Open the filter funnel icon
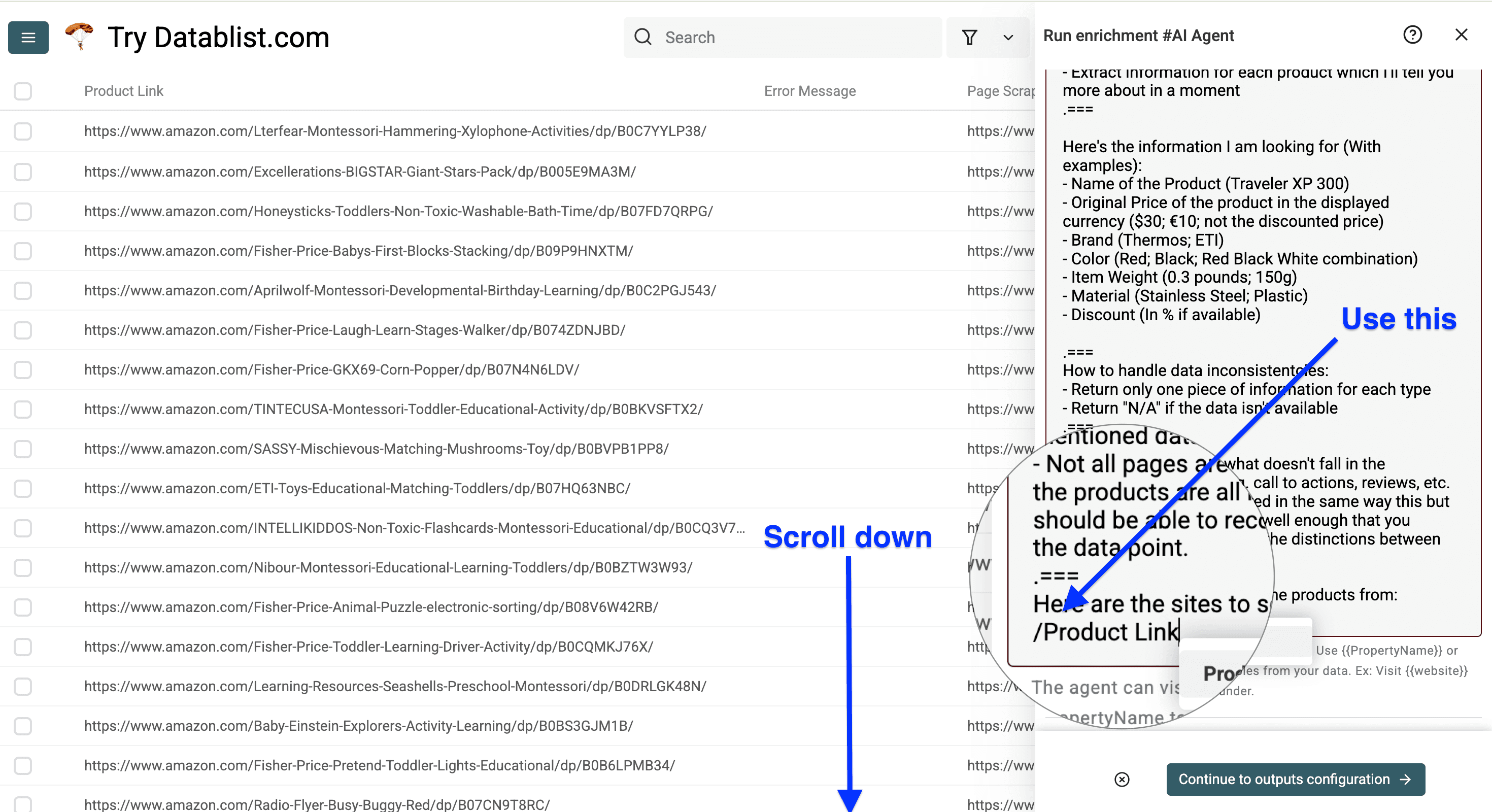Viewport: 1492px width, 812px height. pos(970,37)
